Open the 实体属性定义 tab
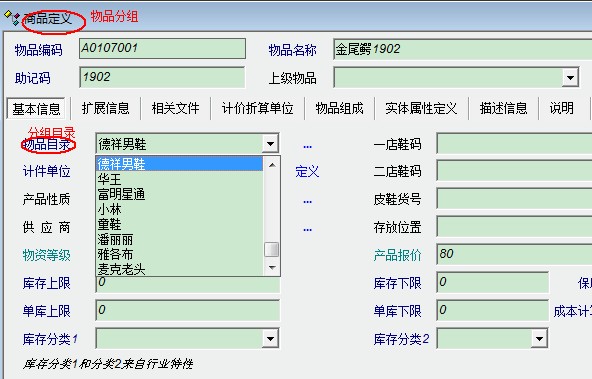Screen dimensions: 592x379 tap(421, 108)
